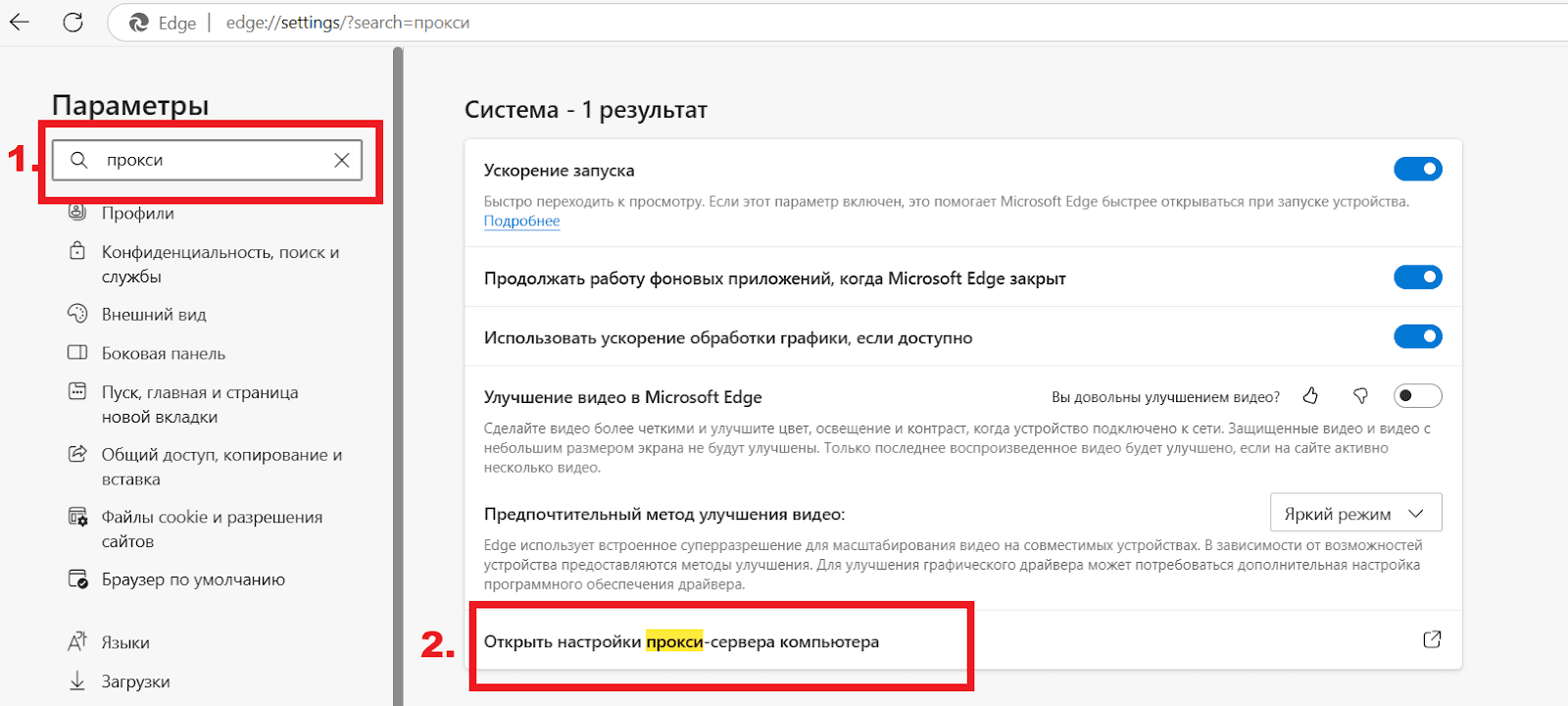Click the sidebar vertical scrollbar
1568x706 pixels.
pos(398,377)
